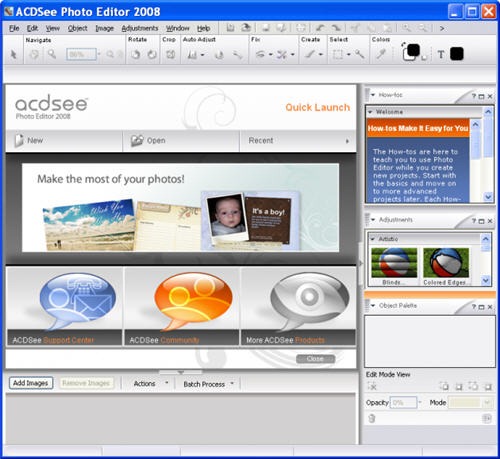Show more toolbar buttons chevron

pyautogui.click(x=442, y=29)
